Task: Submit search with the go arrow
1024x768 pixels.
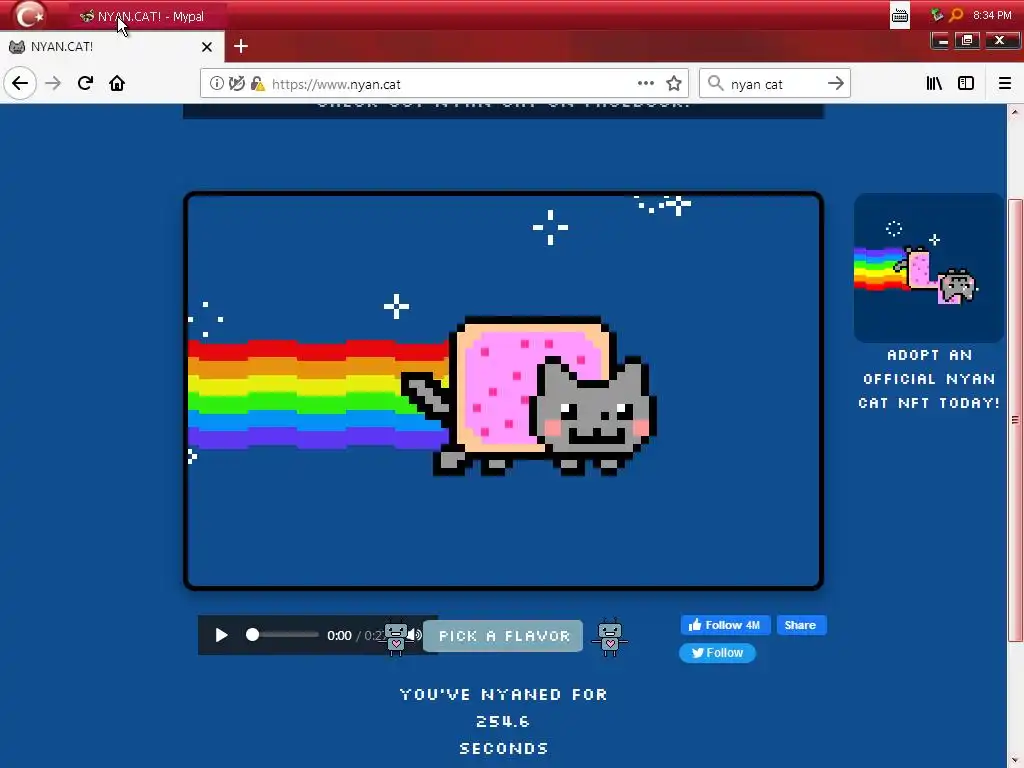Action: [x=835, y=84]
